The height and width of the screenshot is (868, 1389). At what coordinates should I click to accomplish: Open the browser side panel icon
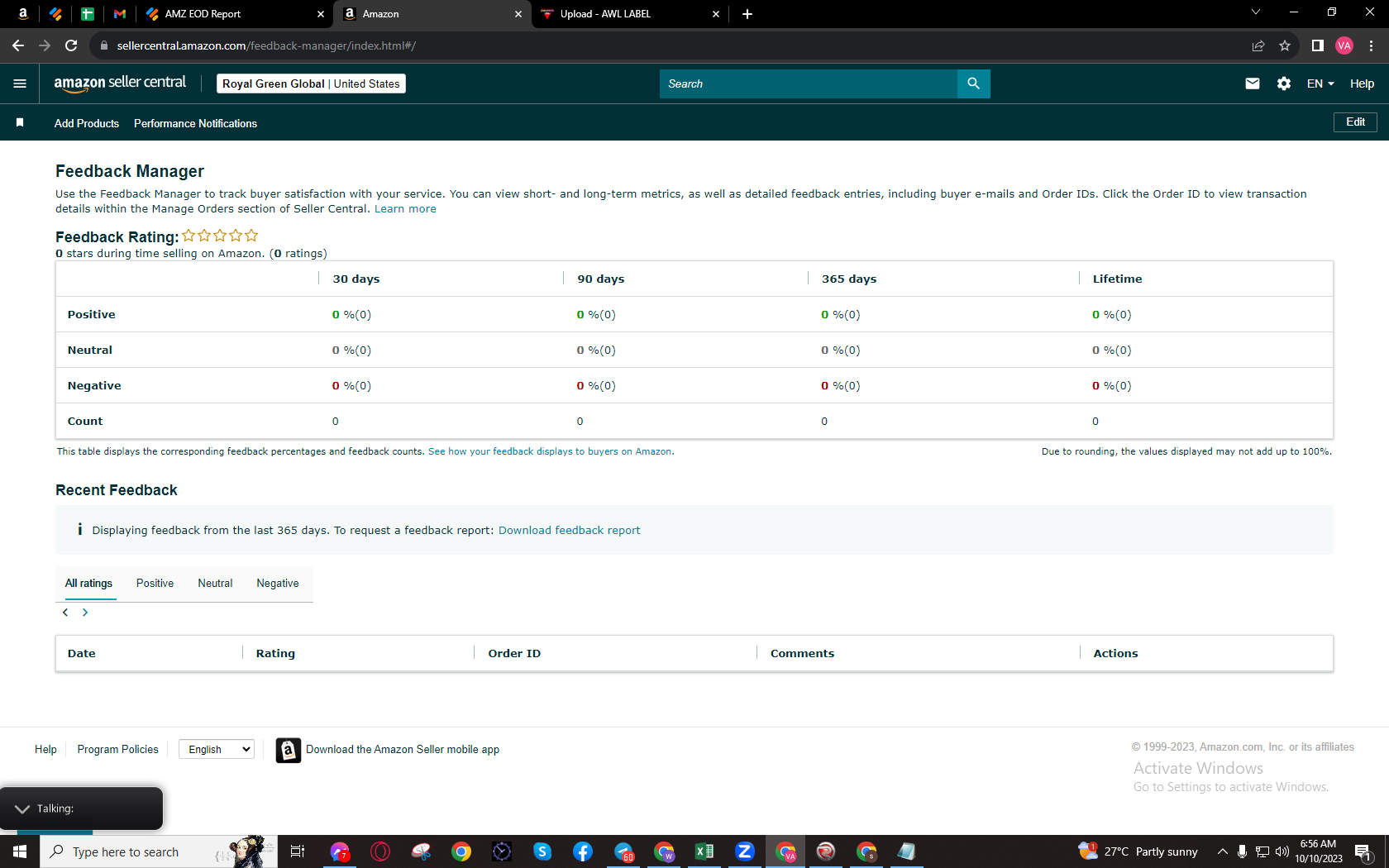[x=1317, y=45]
